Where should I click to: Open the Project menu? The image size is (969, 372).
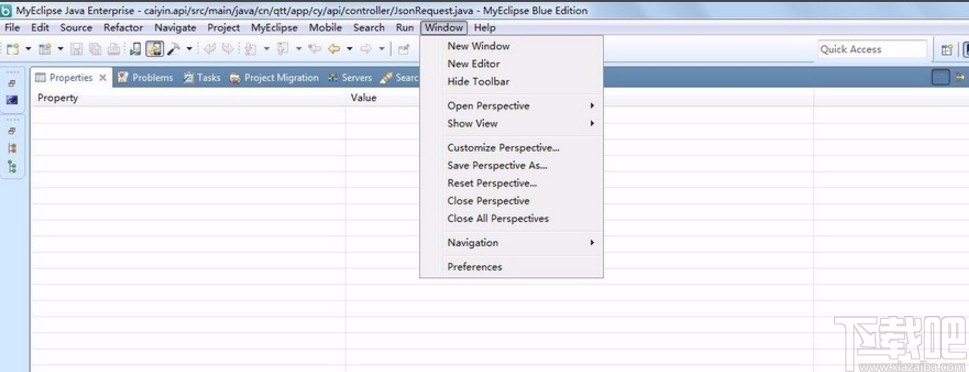[224, 27]
